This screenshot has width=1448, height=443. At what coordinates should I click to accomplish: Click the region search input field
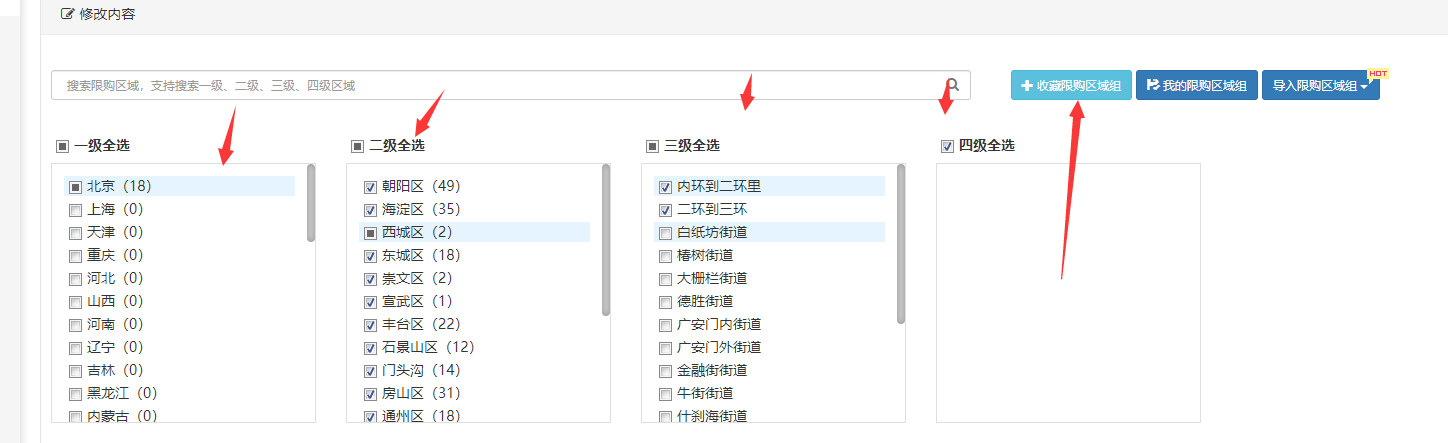tap(500, 85)
